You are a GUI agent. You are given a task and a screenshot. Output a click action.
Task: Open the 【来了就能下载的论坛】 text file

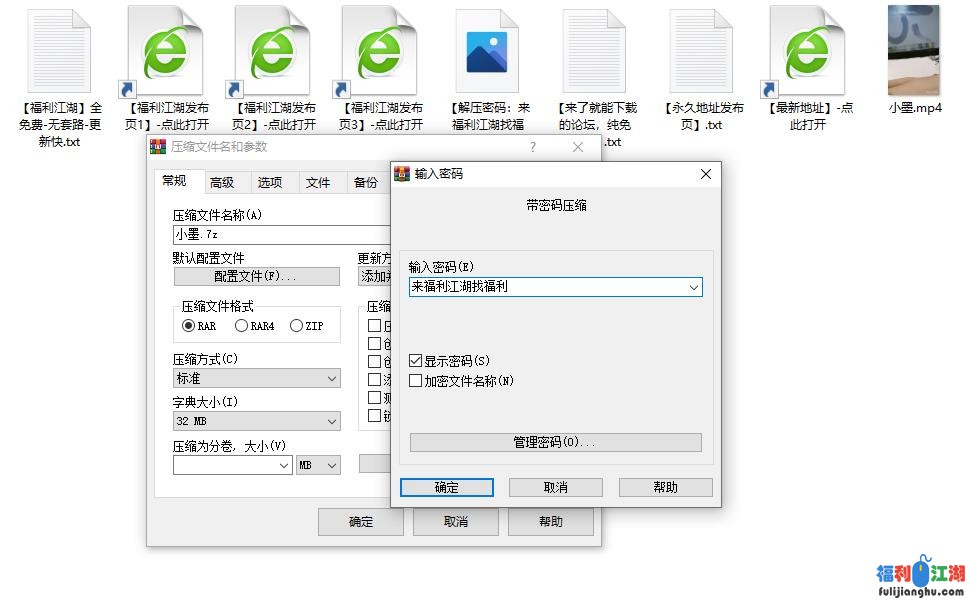click(x=593, y=50)
